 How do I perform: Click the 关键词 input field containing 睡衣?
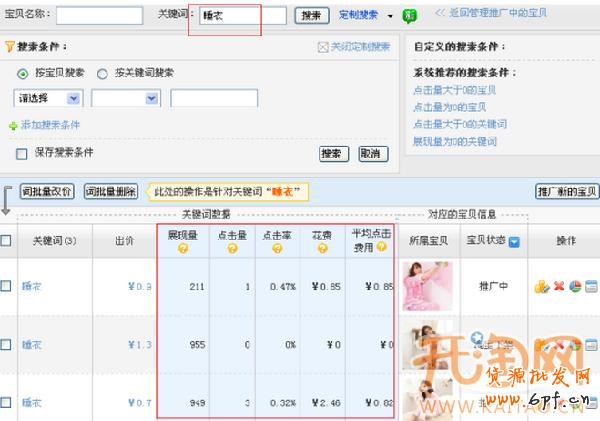coord(241,16)
